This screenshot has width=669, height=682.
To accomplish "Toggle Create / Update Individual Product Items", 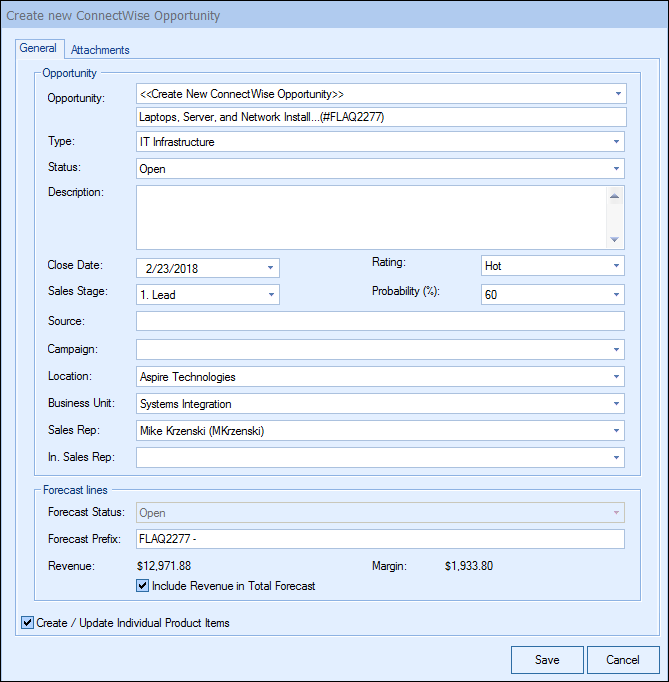I will [x=26, y=623].
